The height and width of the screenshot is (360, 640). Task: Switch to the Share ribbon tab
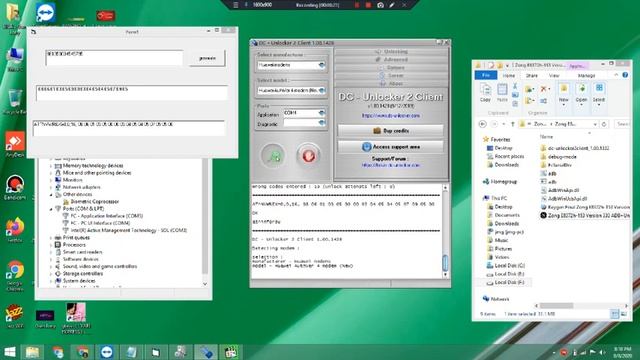tap(531, 76)
